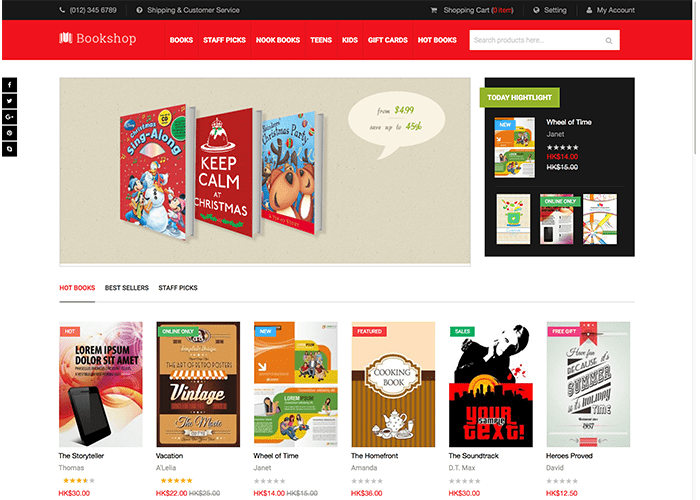Open the Setting dropdown

(550, 10)
